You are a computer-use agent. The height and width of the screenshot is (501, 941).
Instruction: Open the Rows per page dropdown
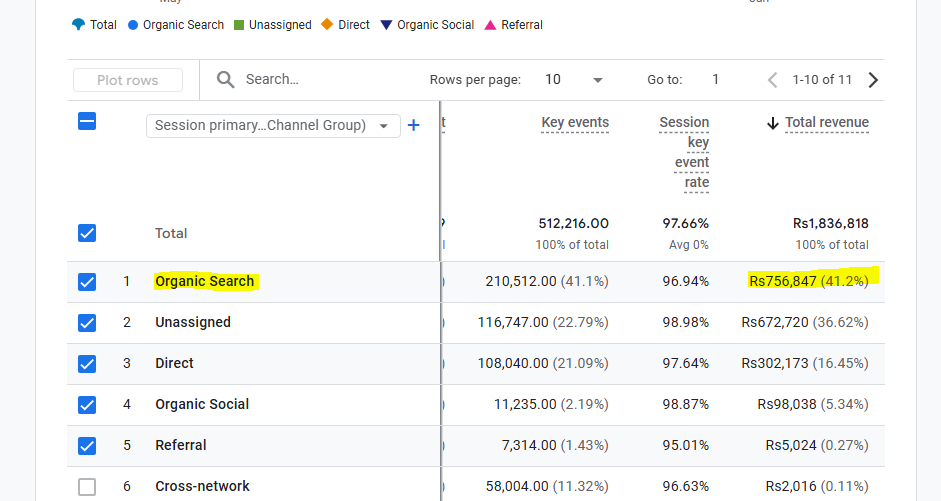pos(574,80)
